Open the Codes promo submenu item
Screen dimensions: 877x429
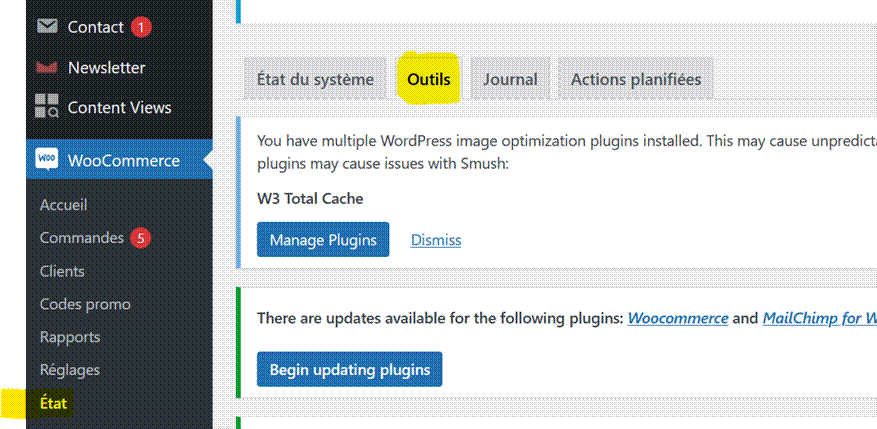[85, 304]
